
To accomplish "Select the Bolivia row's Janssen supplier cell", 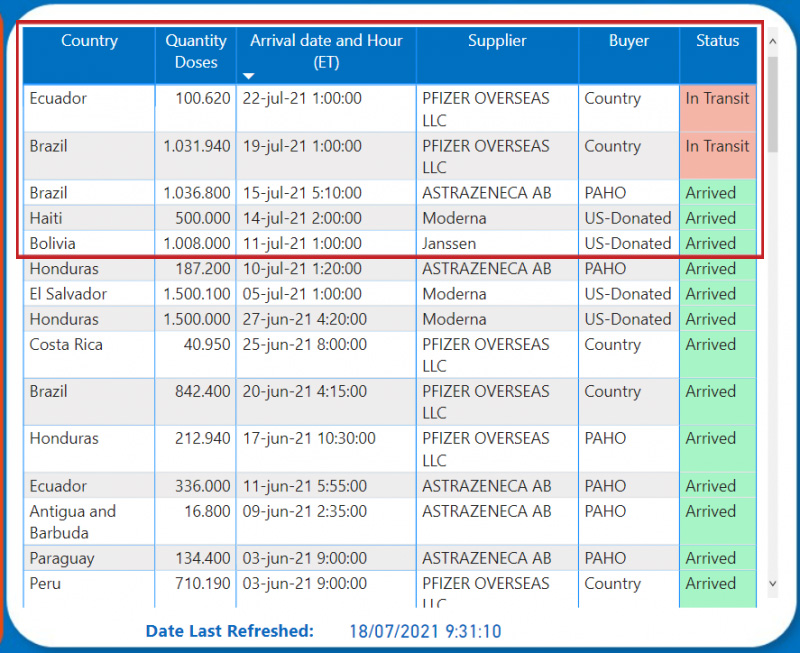I will coord(449,243).
